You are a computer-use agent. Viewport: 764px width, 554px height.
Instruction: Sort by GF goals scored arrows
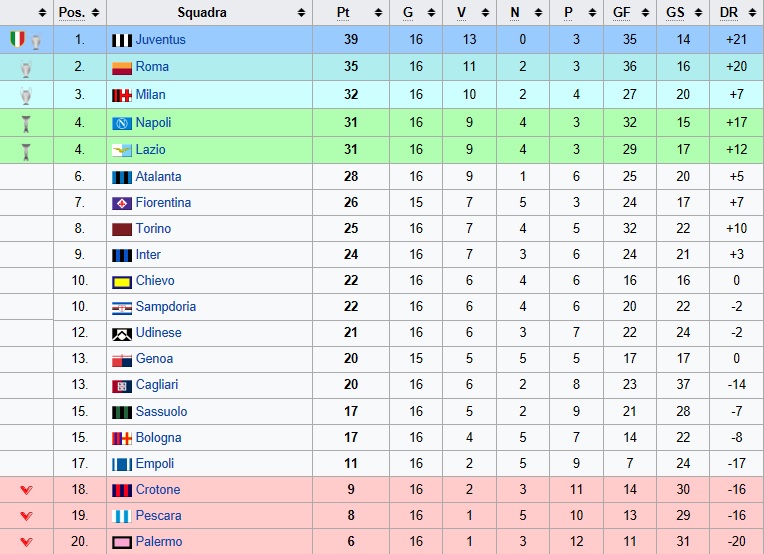tap(646, 13)
